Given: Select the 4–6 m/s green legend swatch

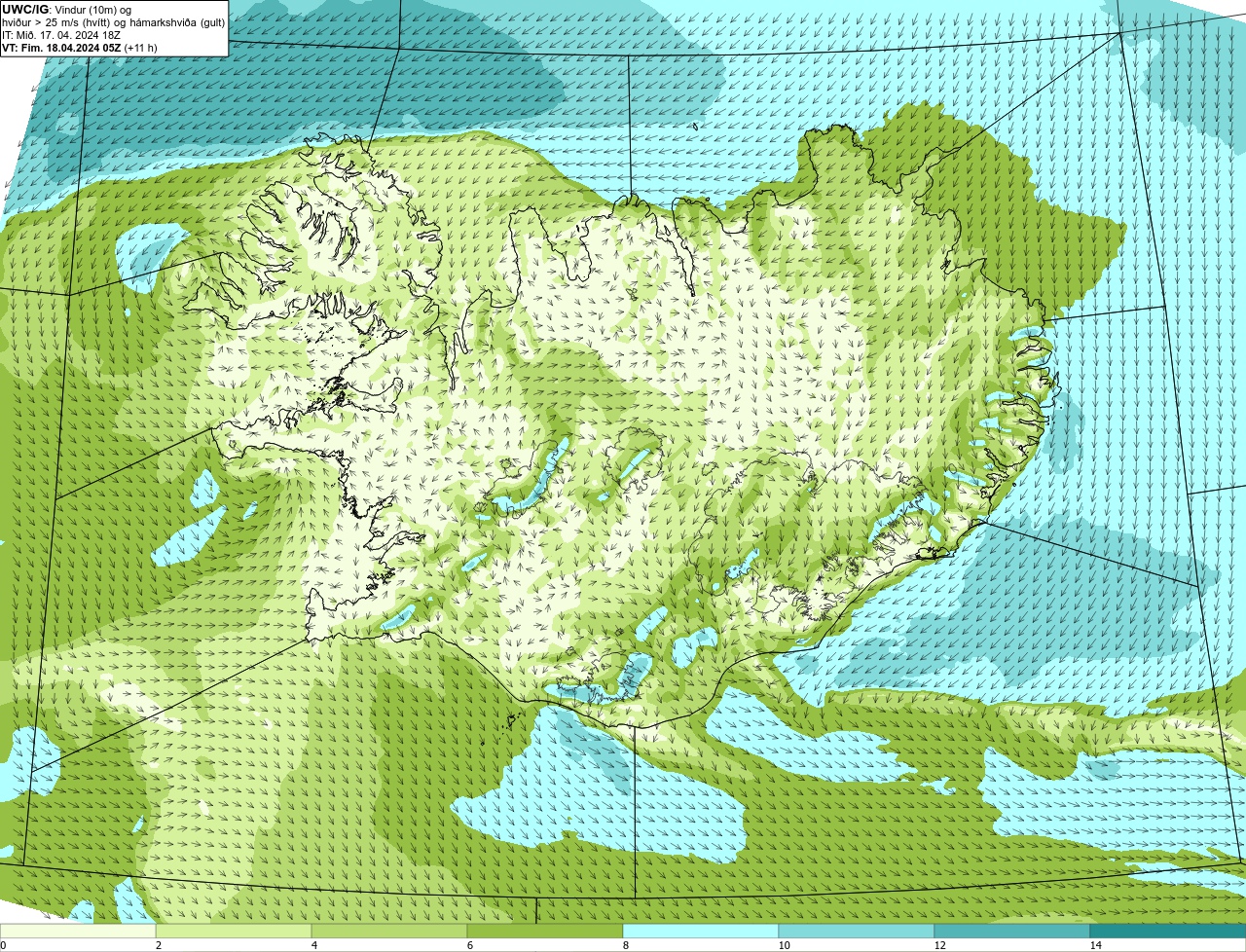Looking at the screenshot, I should (x=389, y=932).
